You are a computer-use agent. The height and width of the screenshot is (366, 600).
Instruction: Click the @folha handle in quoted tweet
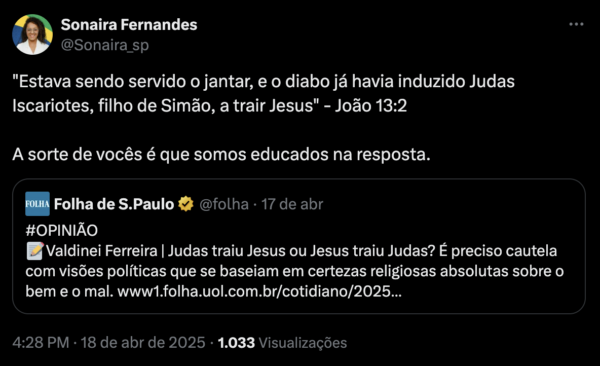coord(224,204)
